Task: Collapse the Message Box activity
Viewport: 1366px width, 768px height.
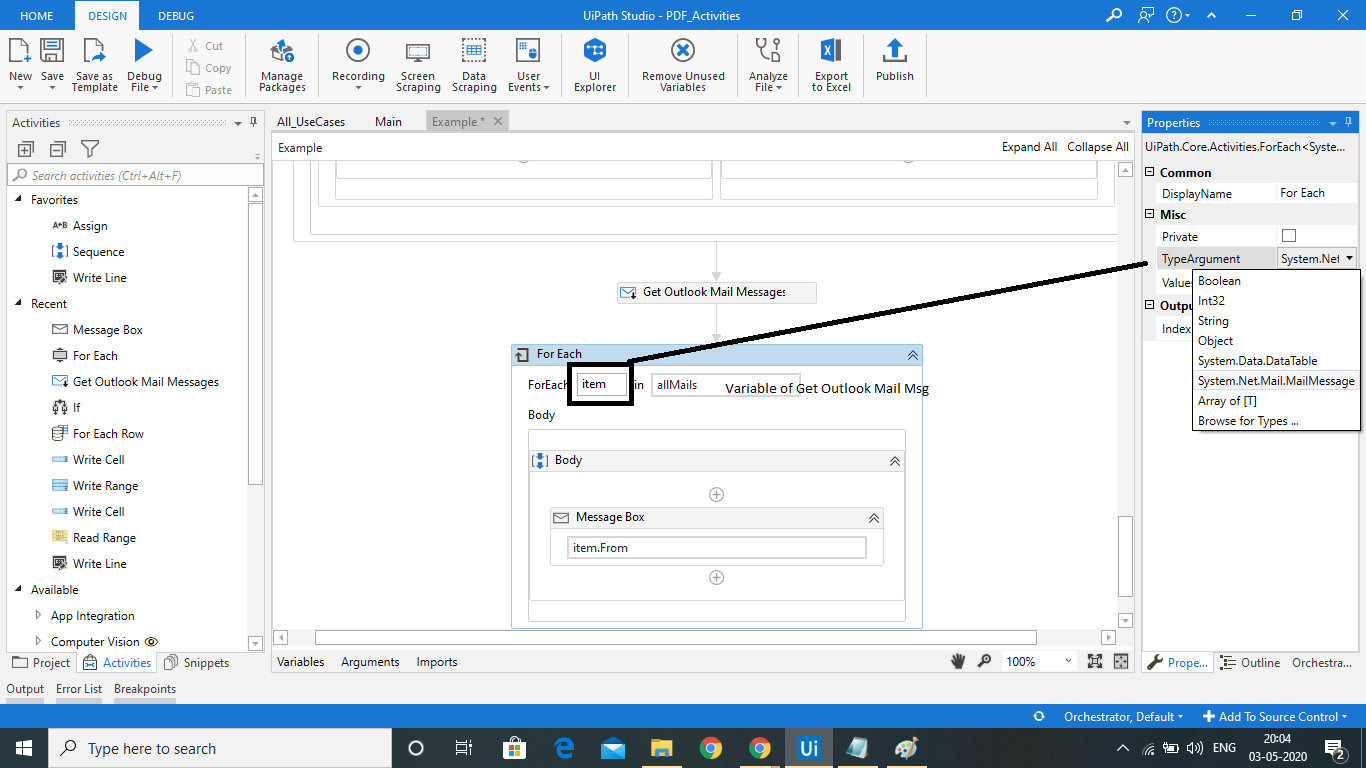Action: (x=873, y=518)
